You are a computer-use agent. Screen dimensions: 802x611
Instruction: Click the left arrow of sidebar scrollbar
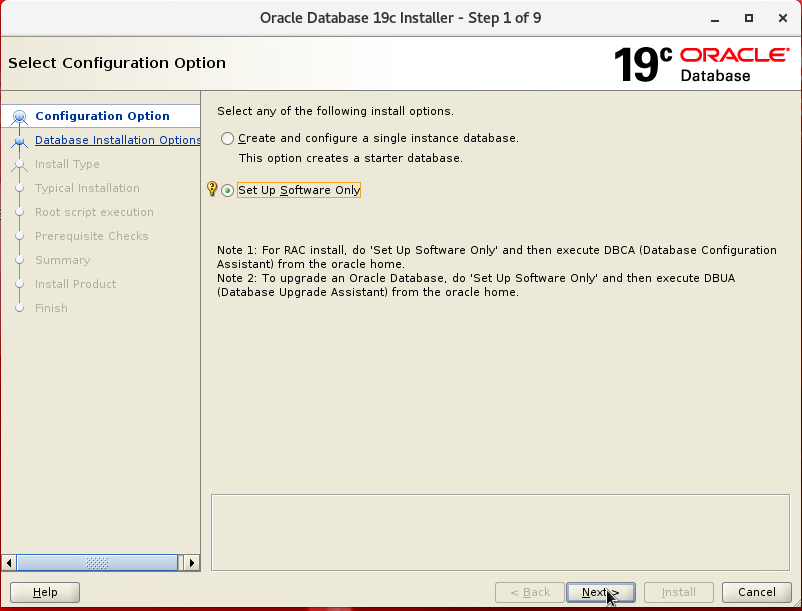[9, 562]
